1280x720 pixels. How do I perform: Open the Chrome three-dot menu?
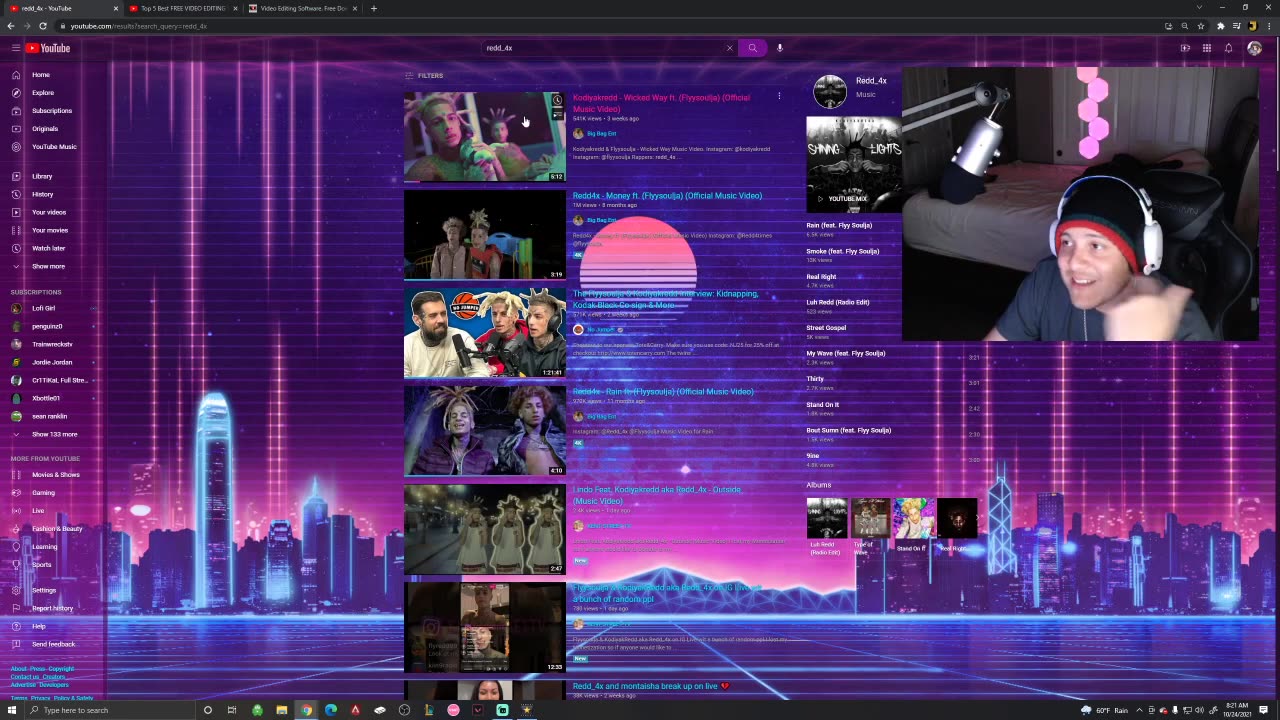[1269, 26]
